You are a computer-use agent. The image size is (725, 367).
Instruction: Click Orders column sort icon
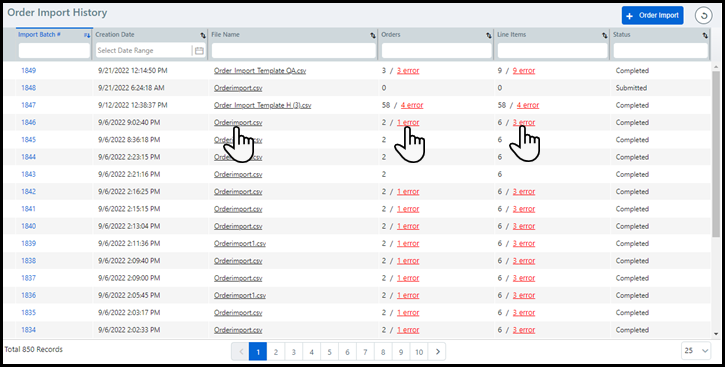click(489, 35)
